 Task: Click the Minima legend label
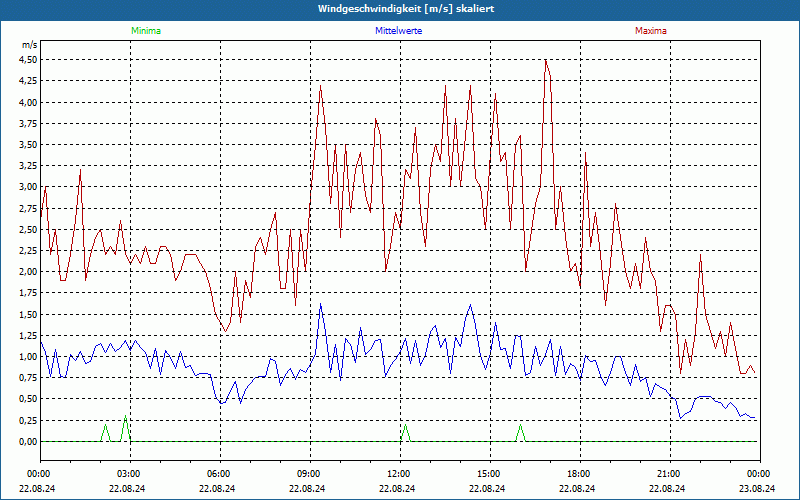pyautogui.click(x=146, y=31)
